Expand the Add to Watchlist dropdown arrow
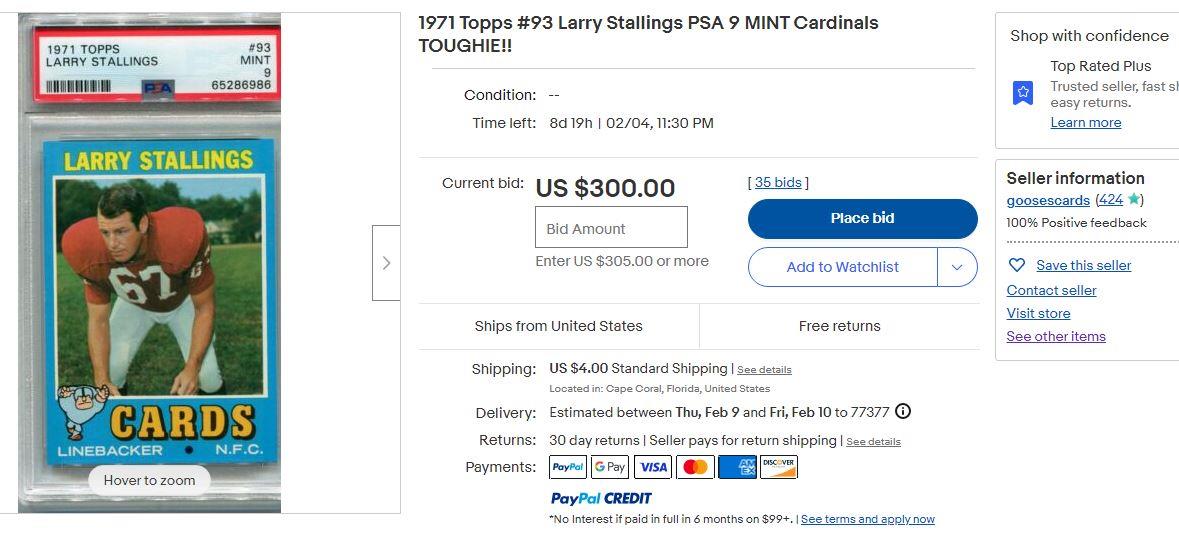Image resolution: width=1179 pixels, height=536 pixels. point(957,267)
